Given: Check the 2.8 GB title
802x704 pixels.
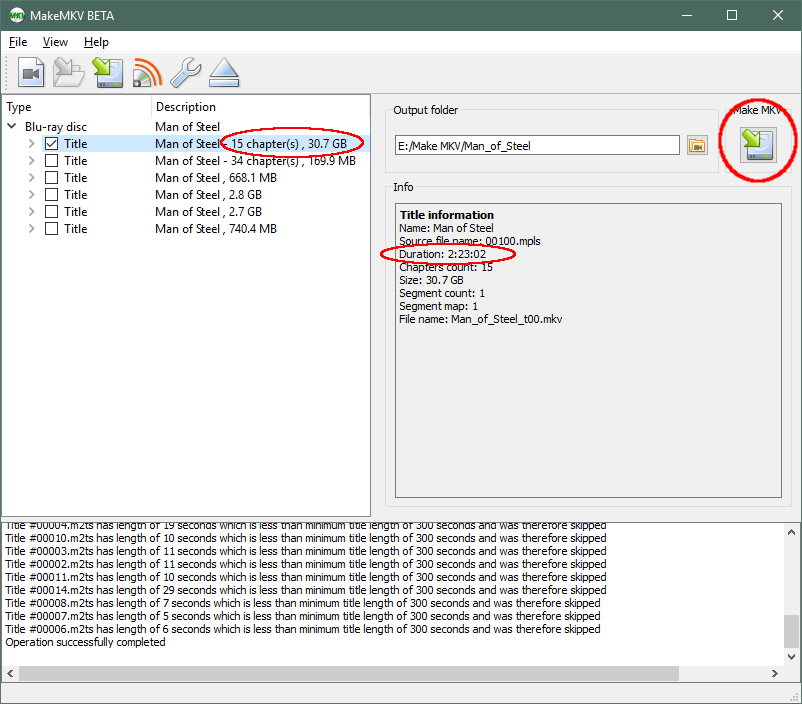Looking at the screenshot, I should click(51, 194).
